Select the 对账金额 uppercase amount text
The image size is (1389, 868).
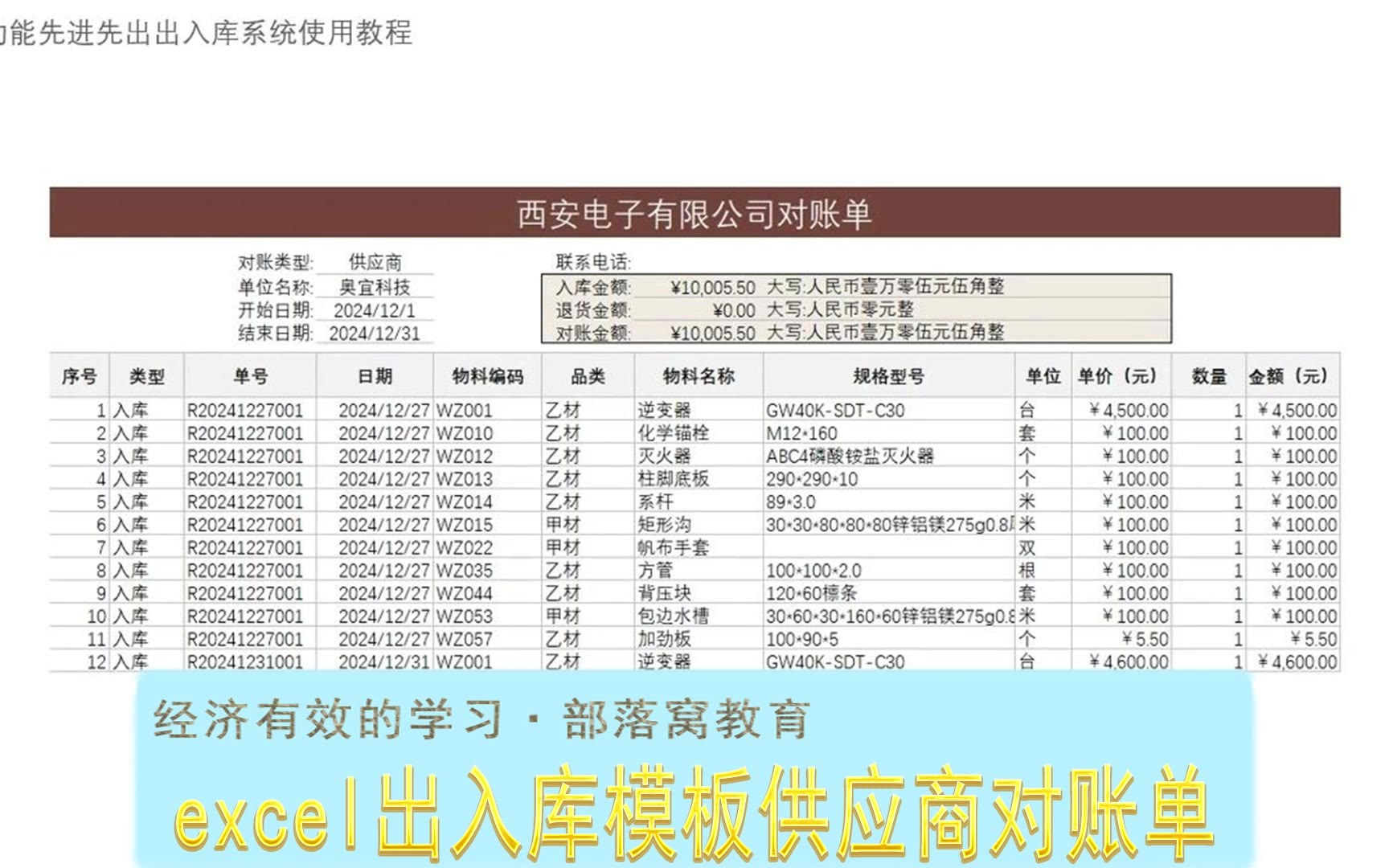pos(885,332)
